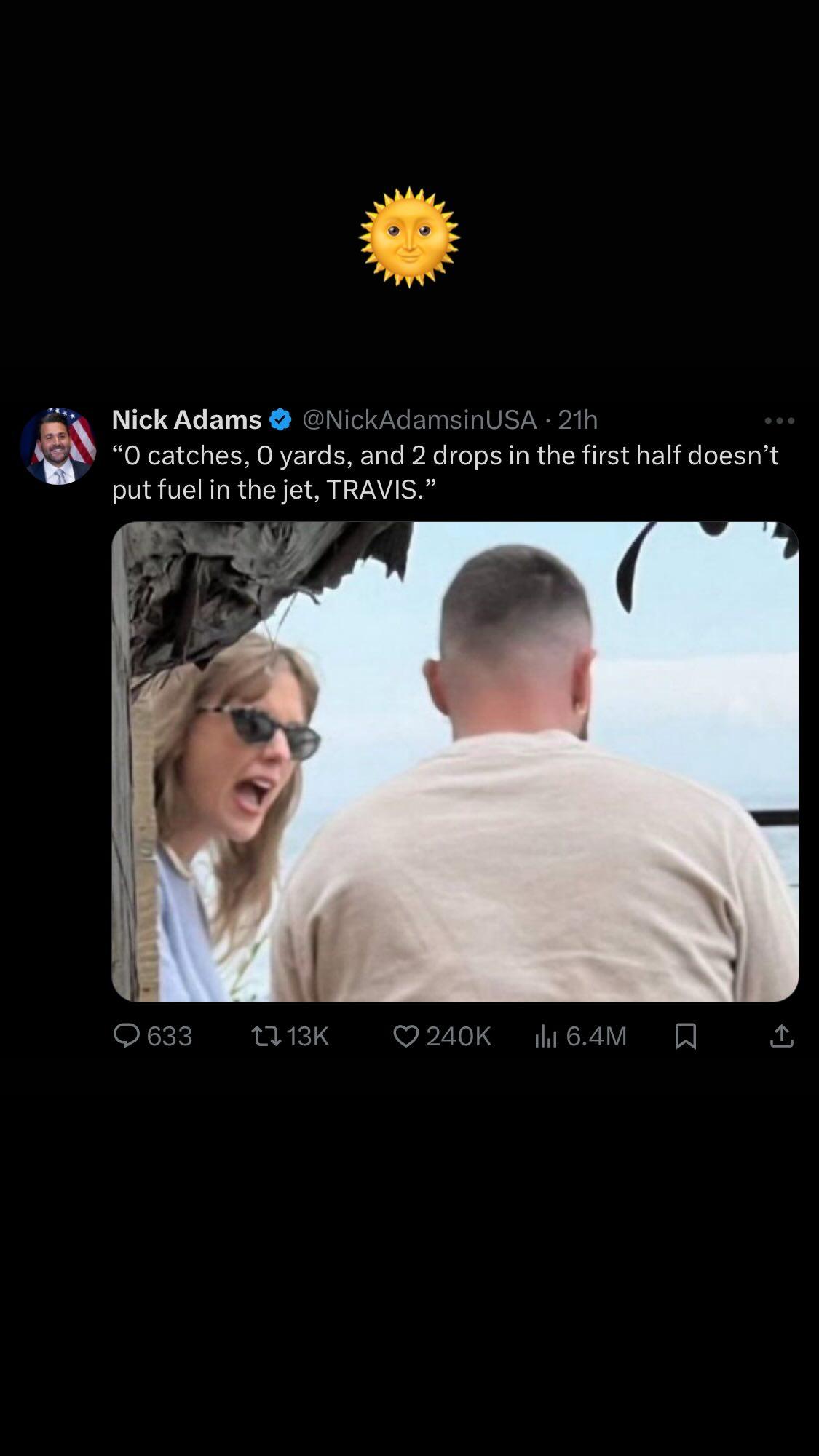Open the reply comment icon

pos(127,1036)
